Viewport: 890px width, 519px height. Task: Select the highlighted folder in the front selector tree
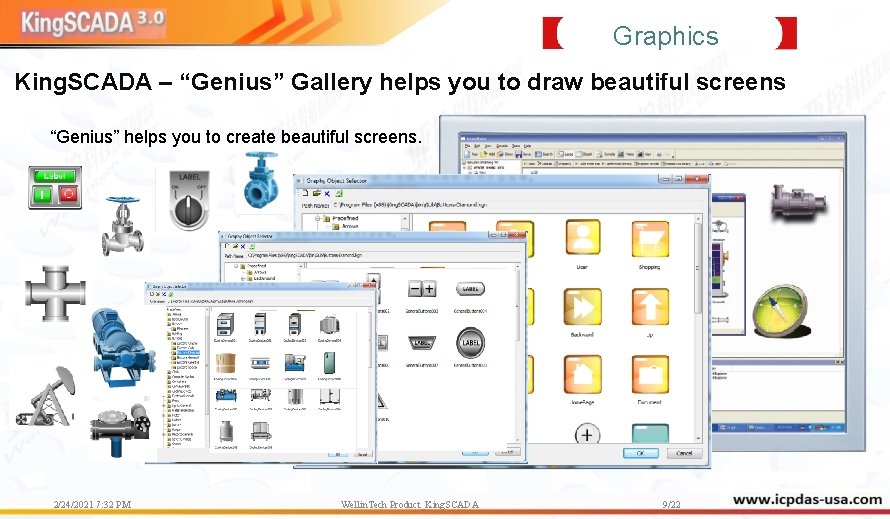[188, 353]
